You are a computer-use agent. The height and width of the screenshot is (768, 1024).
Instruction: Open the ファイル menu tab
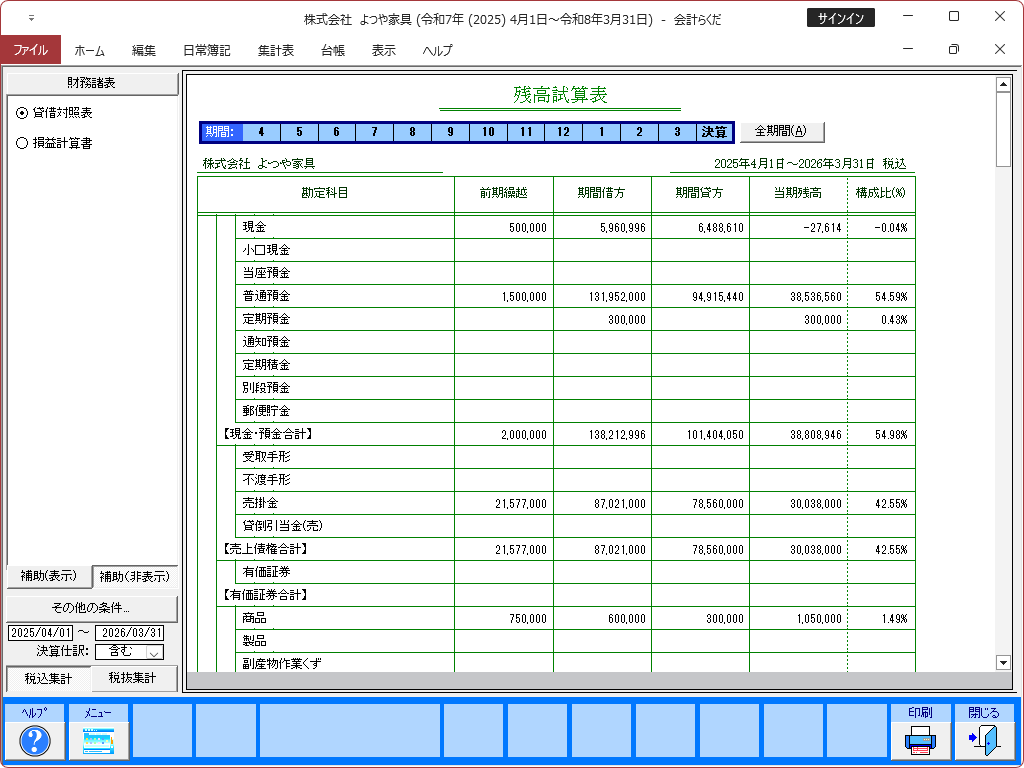tap(30, 50)
